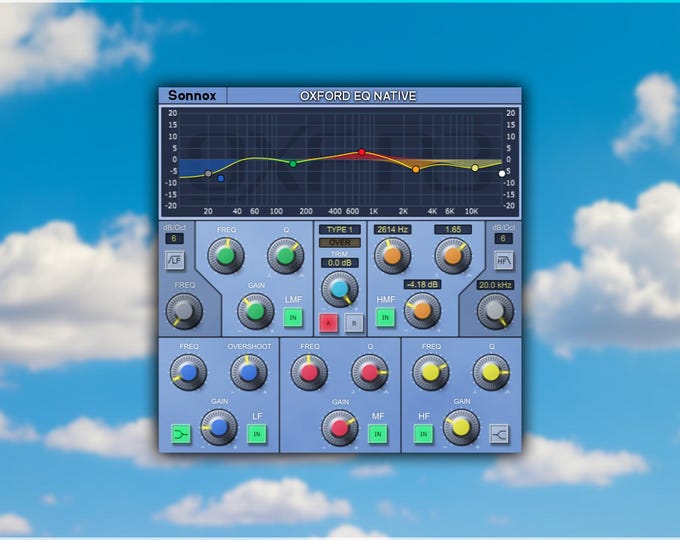Click the cyan TRIM knob

[x=340, y=289]
